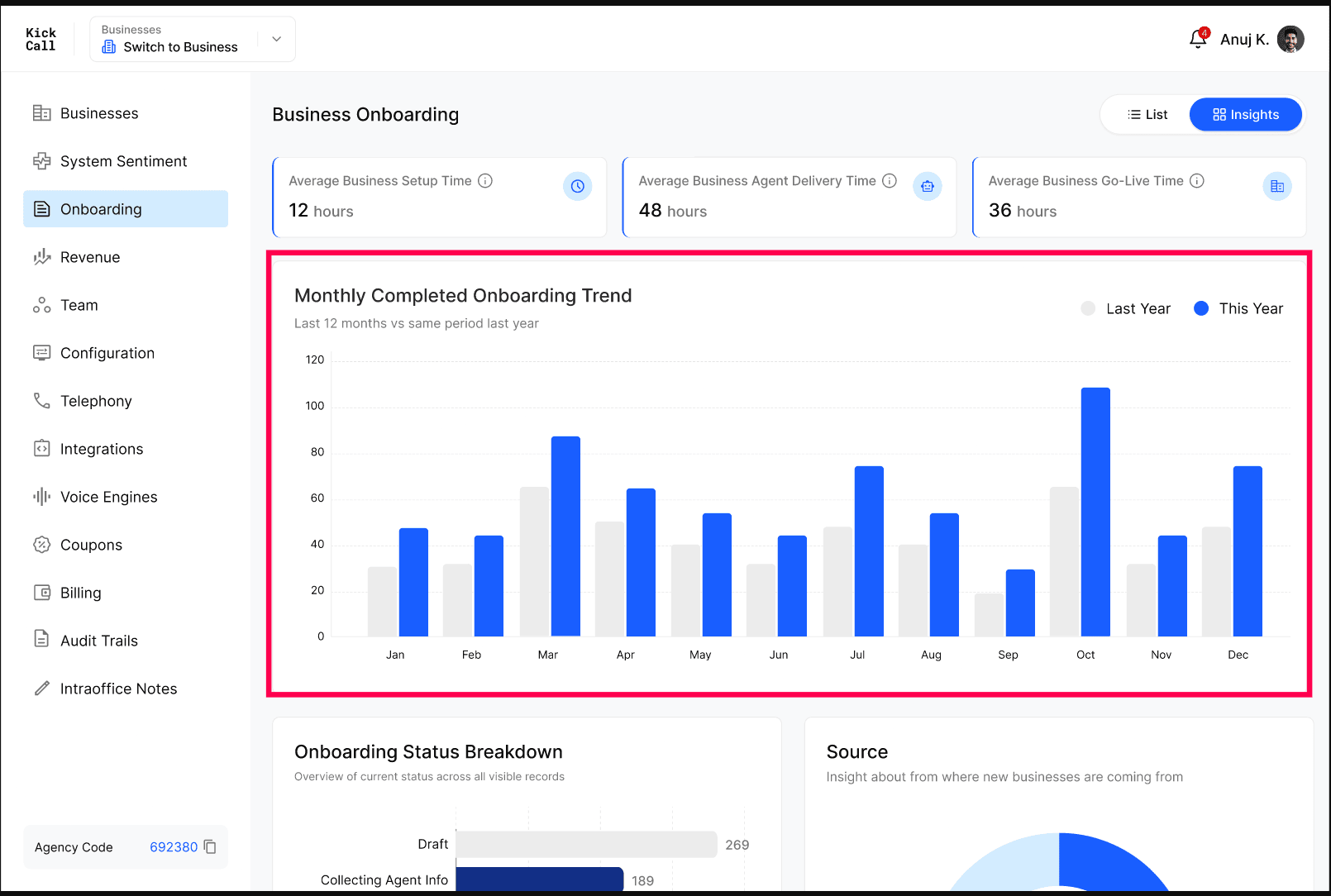Click the Team icon in sidebar
This screenshot has height=896, width=1331.
tap(41, 305)
